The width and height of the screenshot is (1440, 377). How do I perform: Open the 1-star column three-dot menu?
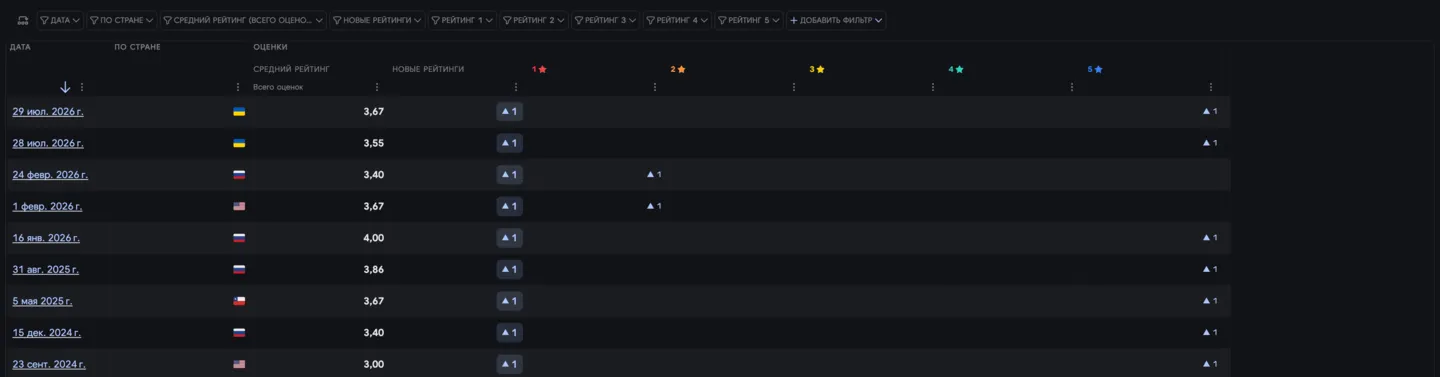[x=655, y=87]
